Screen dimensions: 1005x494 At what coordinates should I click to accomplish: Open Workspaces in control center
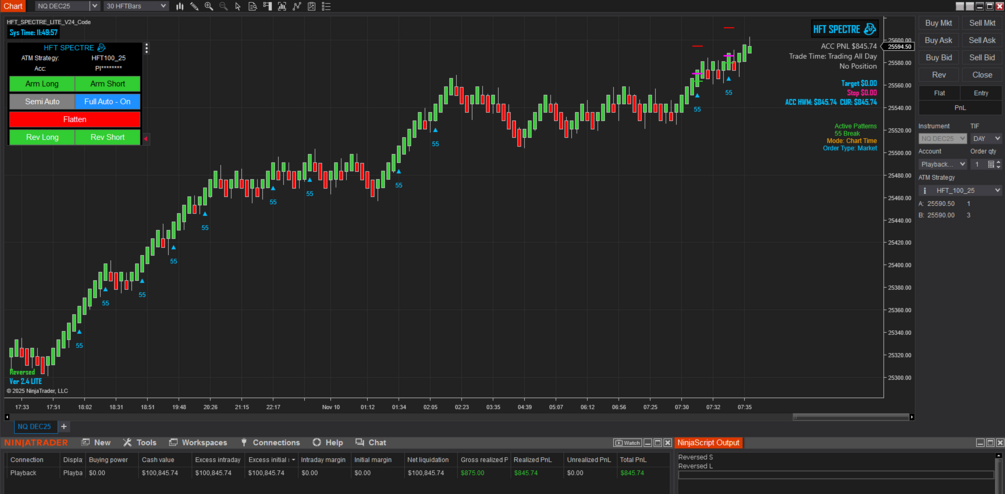click(x=197, y=443)
